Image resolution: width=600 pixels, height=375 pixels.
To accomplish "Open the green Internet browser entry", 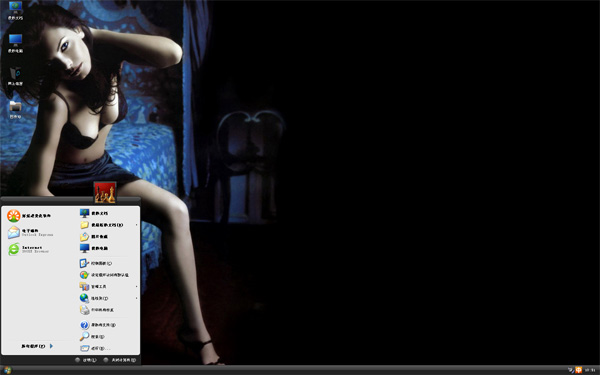I will click(28, 249).
